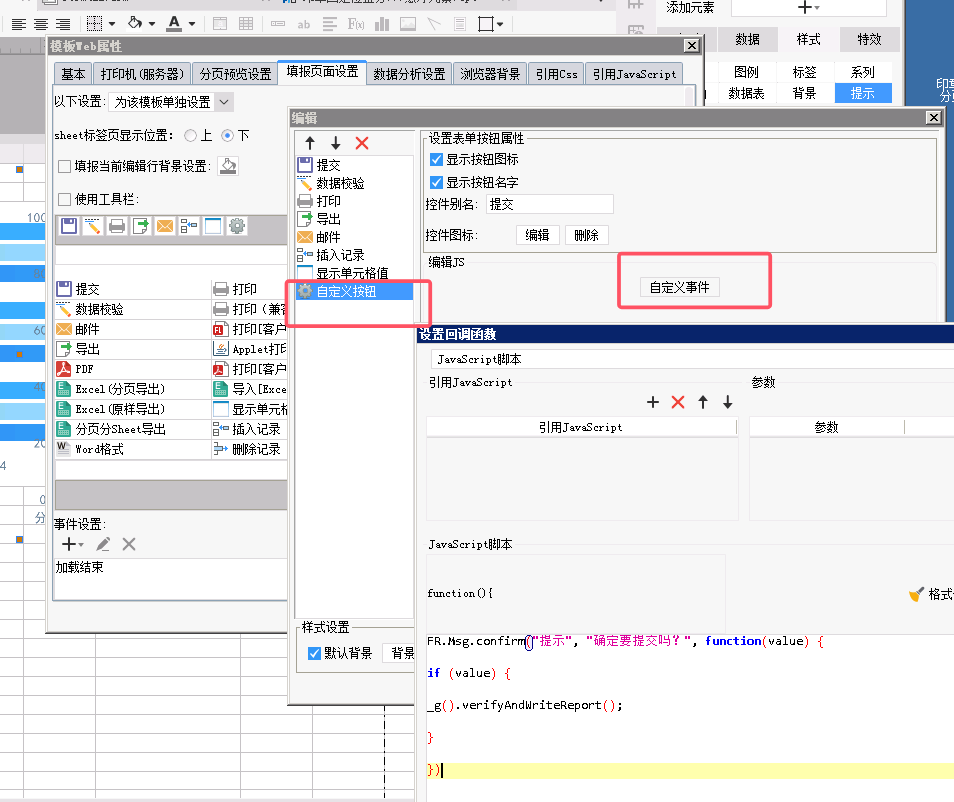Enable the 使用工具栏 checkbox

click(x=65, y=199)
